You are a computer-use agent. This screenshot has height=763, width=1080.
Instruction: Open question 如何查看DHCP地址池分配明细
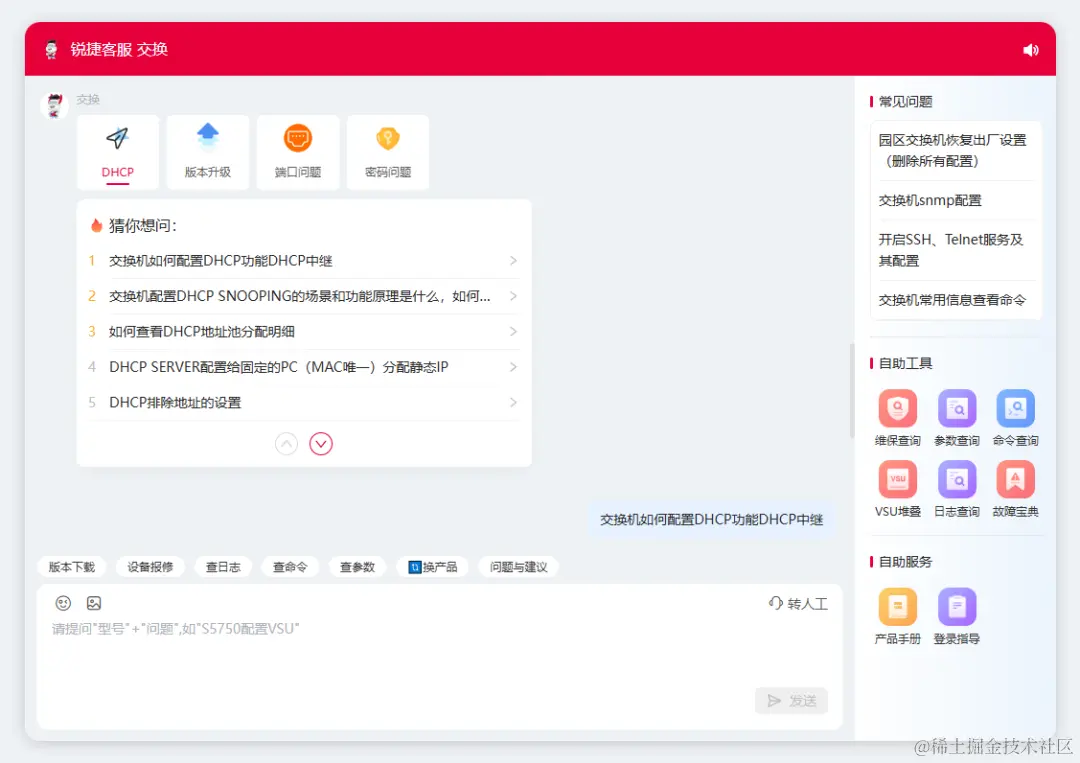coord(303,332)
